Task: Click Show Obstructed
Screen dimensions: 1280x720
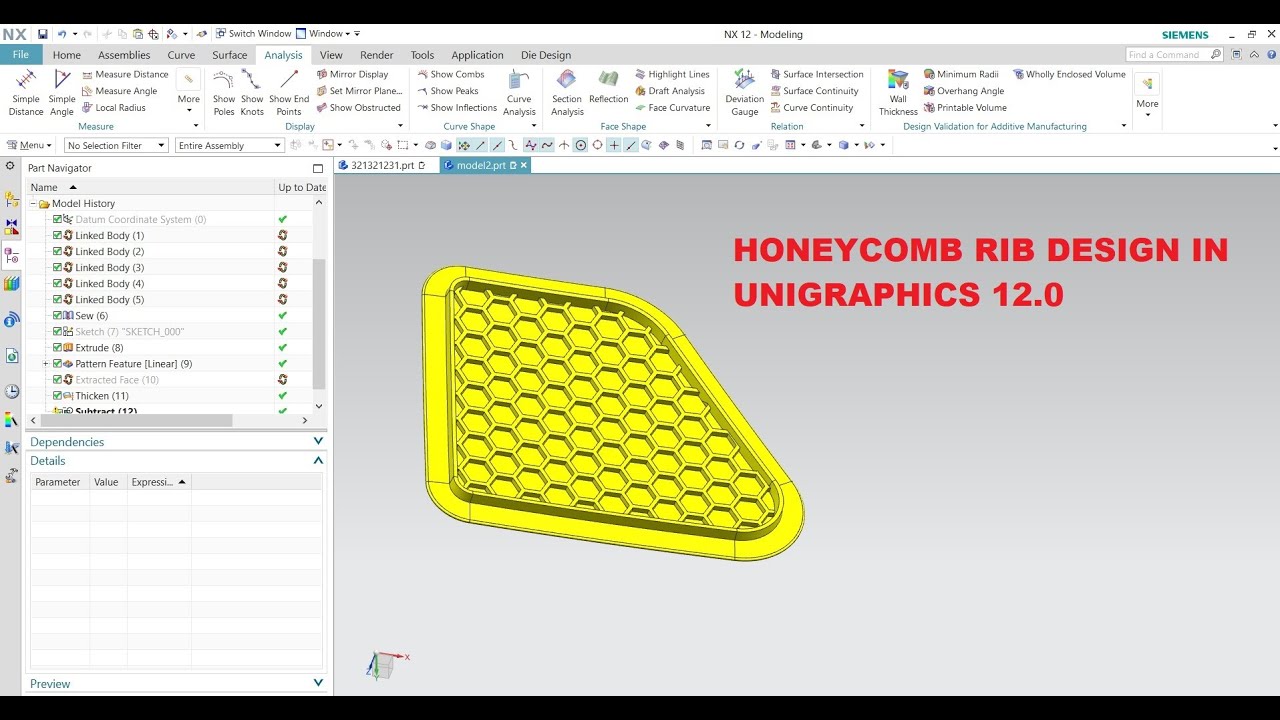Action: tap(358, 108)
